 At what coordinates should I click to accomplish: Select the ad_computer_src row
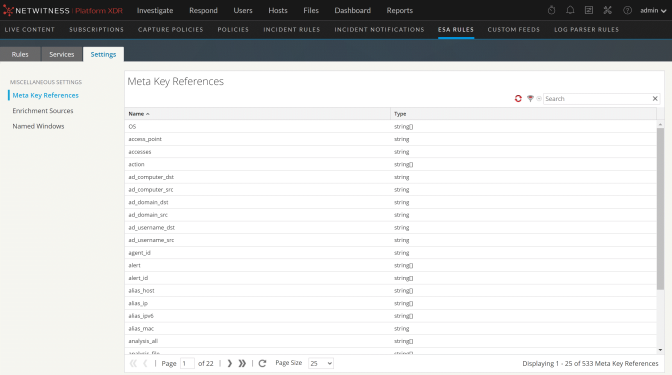tap(390, 190)
